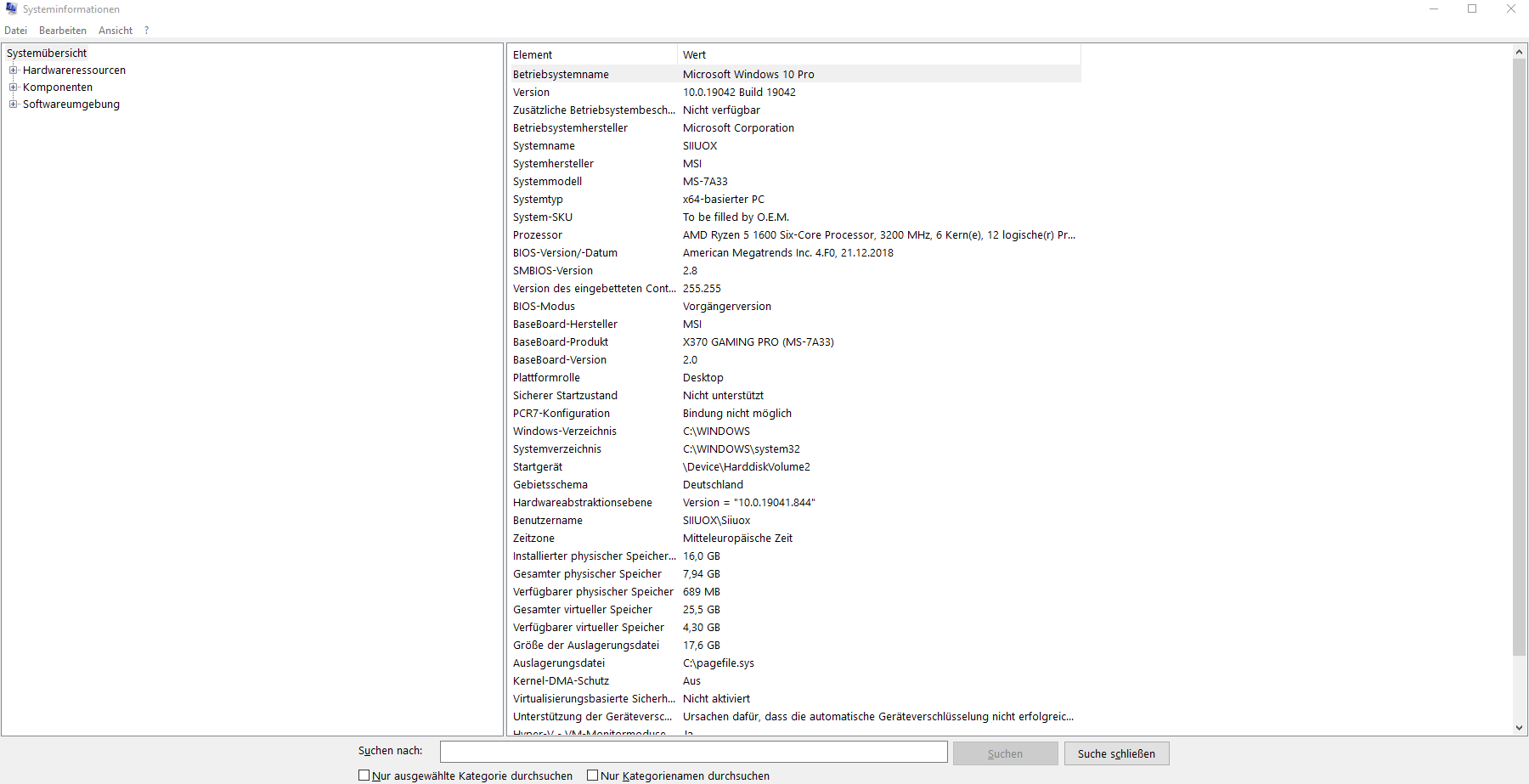The height and width of the screenshot is (784, 1529).
Task: Select the Sicherer Startzustand row
Action: tap(794, 396)
